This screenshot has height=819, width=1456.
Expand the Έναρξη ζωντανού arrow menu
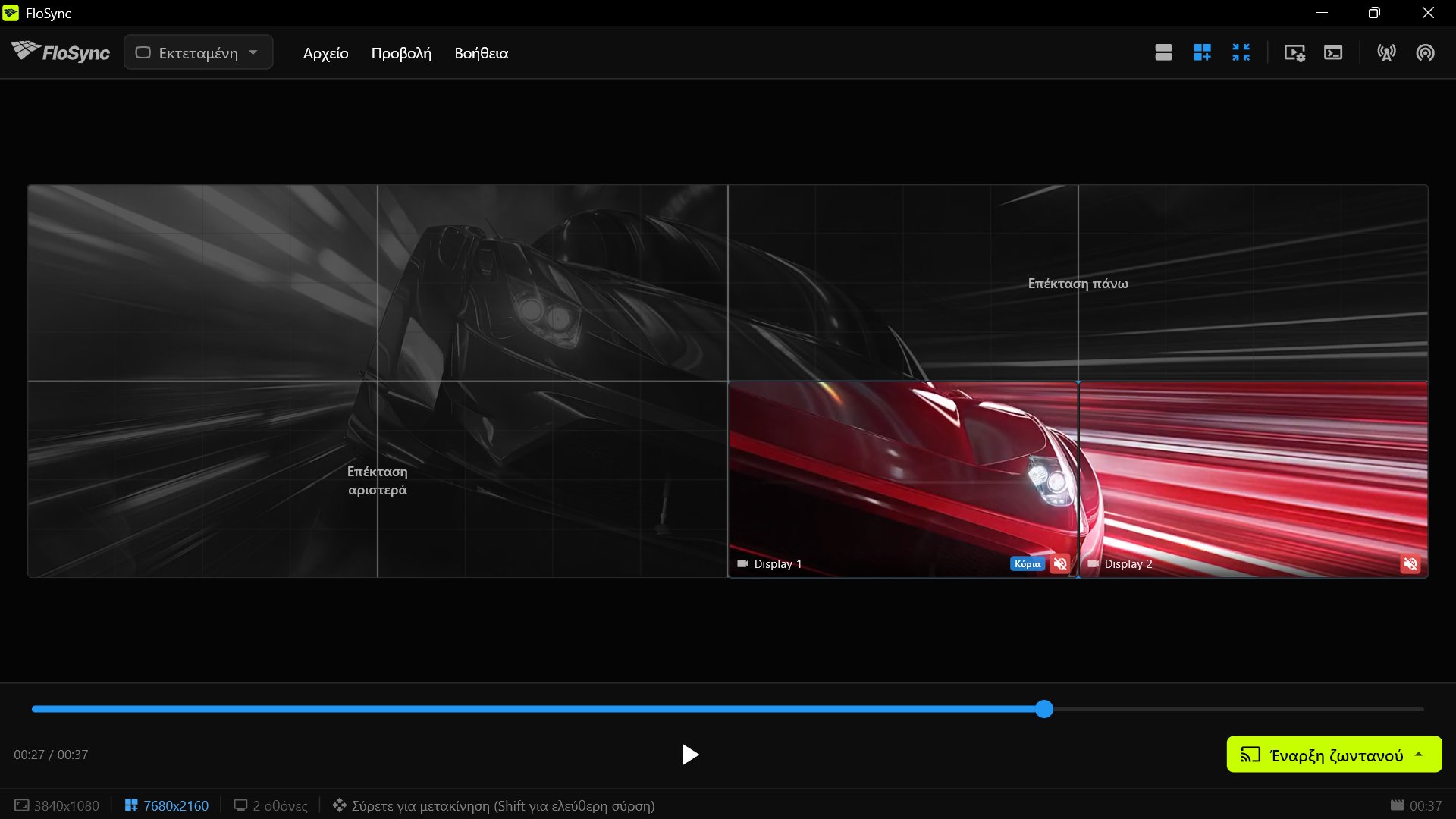click(x=1419, y=755)
